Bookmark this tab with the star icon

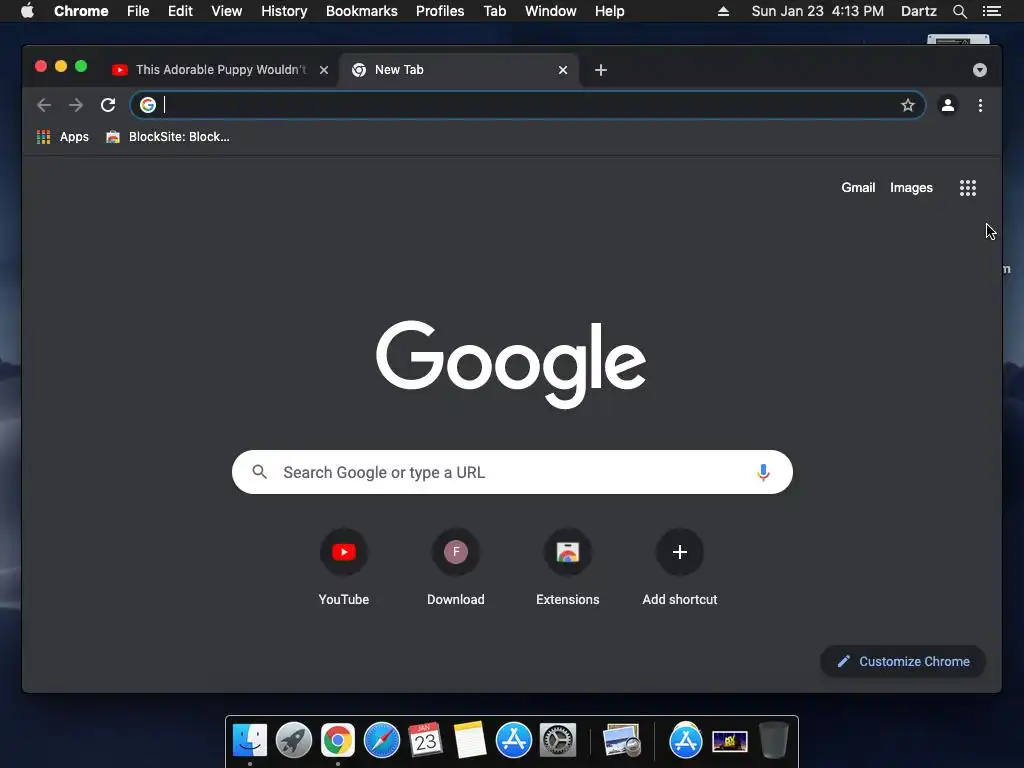908,105
